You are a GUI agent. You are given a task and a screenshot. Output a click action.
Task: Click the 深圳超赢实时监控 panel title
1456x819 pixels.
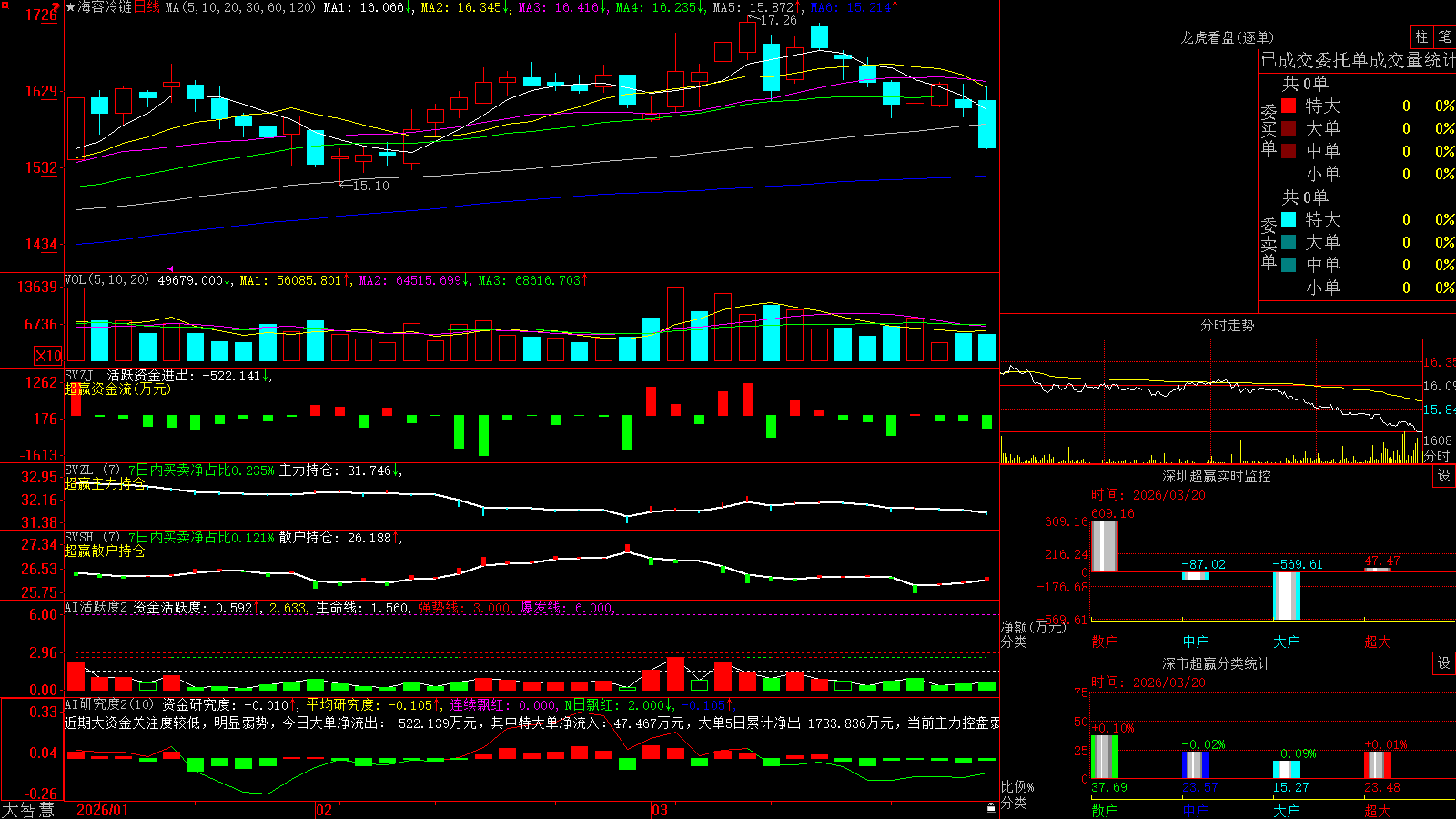tap(1217, 476)
